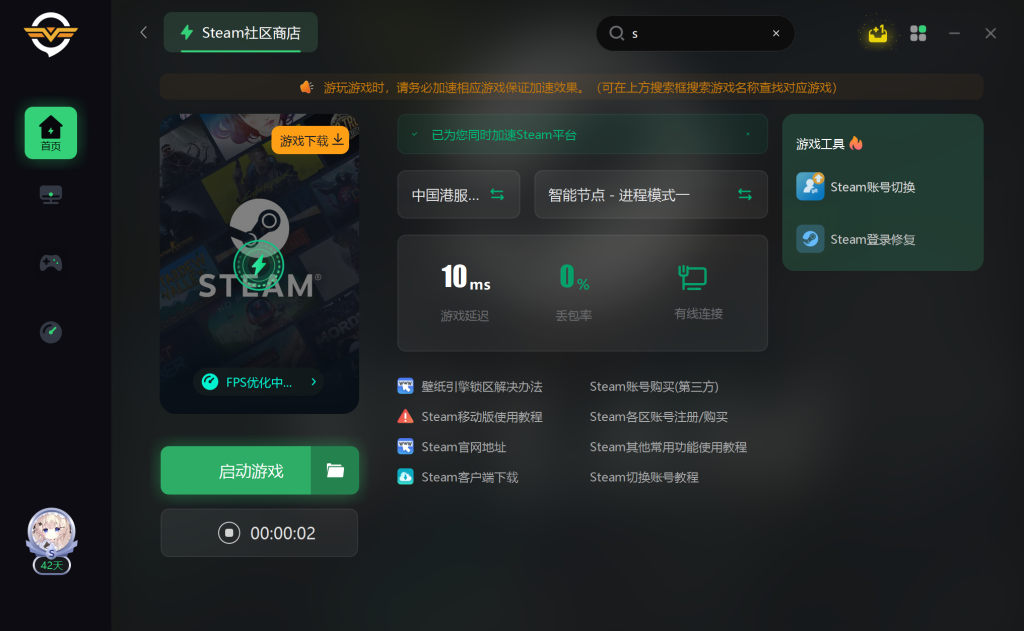Click the download icon beside Steam客户端下载
Viewport: 1024px width, 631px height.
(x=406, y=477)
